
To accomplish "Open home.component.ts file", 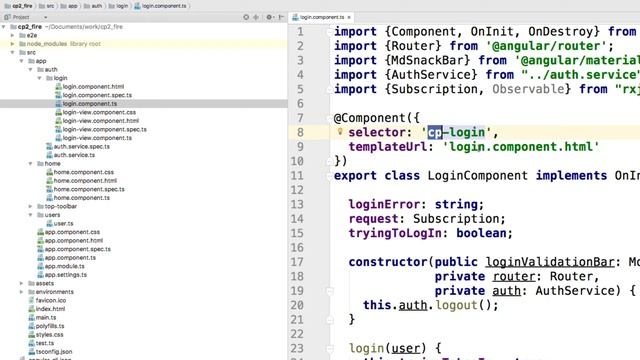I will pos(78,198).
